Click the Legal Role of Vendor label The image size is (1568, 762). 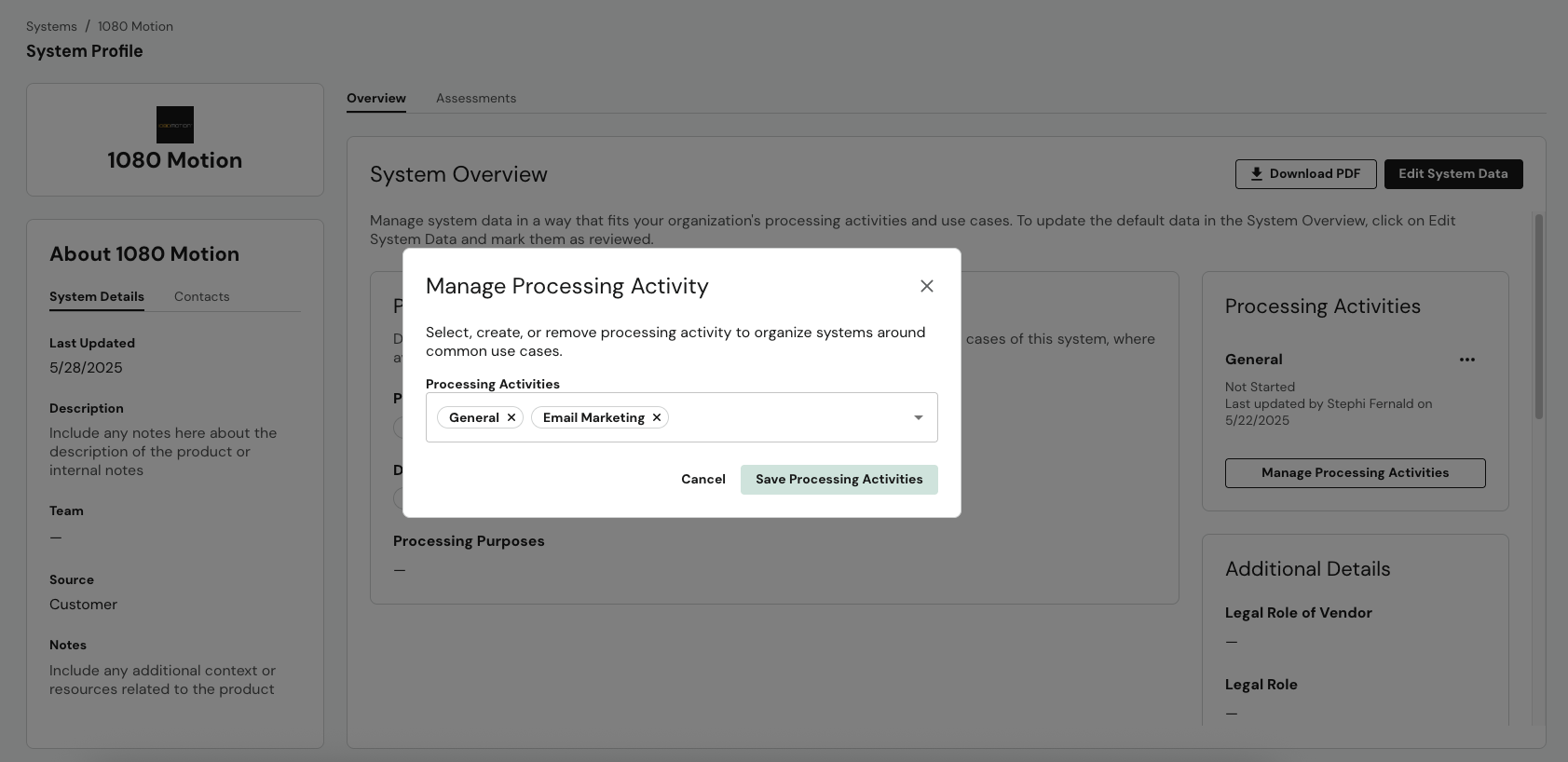[1298, 613]
